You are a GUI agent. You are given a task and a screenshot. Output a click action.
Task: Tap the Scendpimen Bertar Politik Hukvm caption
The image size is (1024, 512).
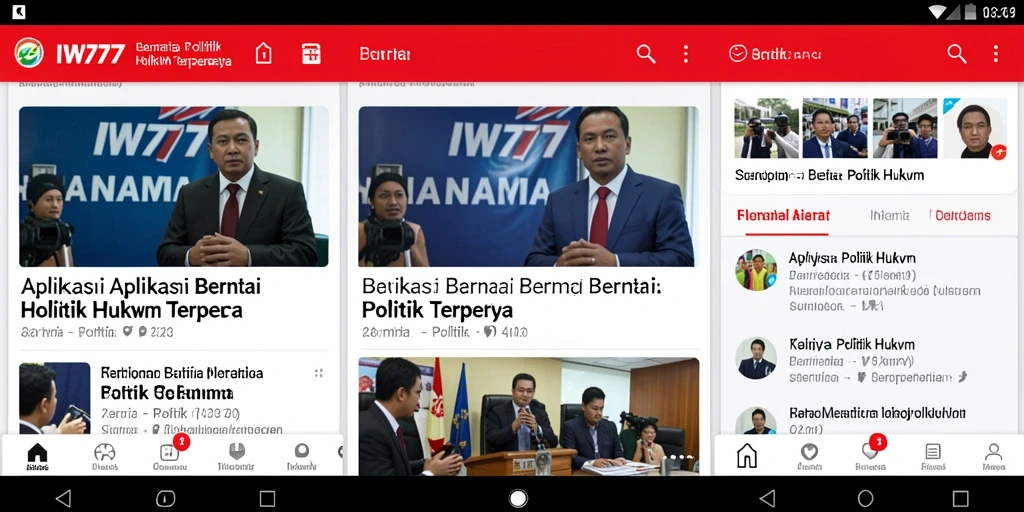(x=829, y=175)
